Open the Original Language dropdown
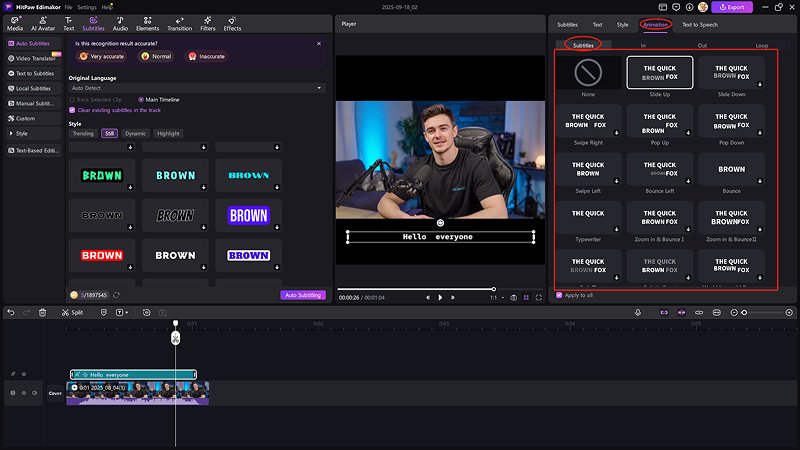 click(x=196, y=88)
